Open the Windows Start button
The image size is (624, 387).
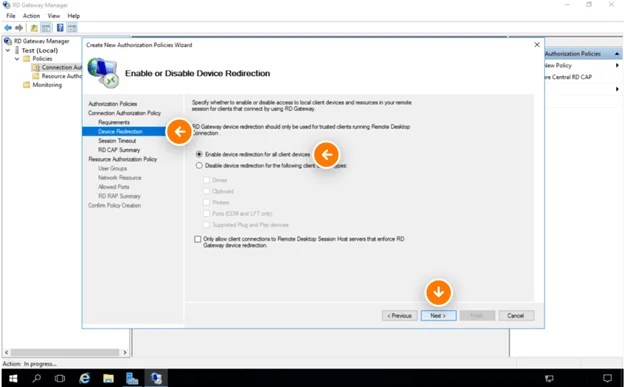click(x=13, y=378)
